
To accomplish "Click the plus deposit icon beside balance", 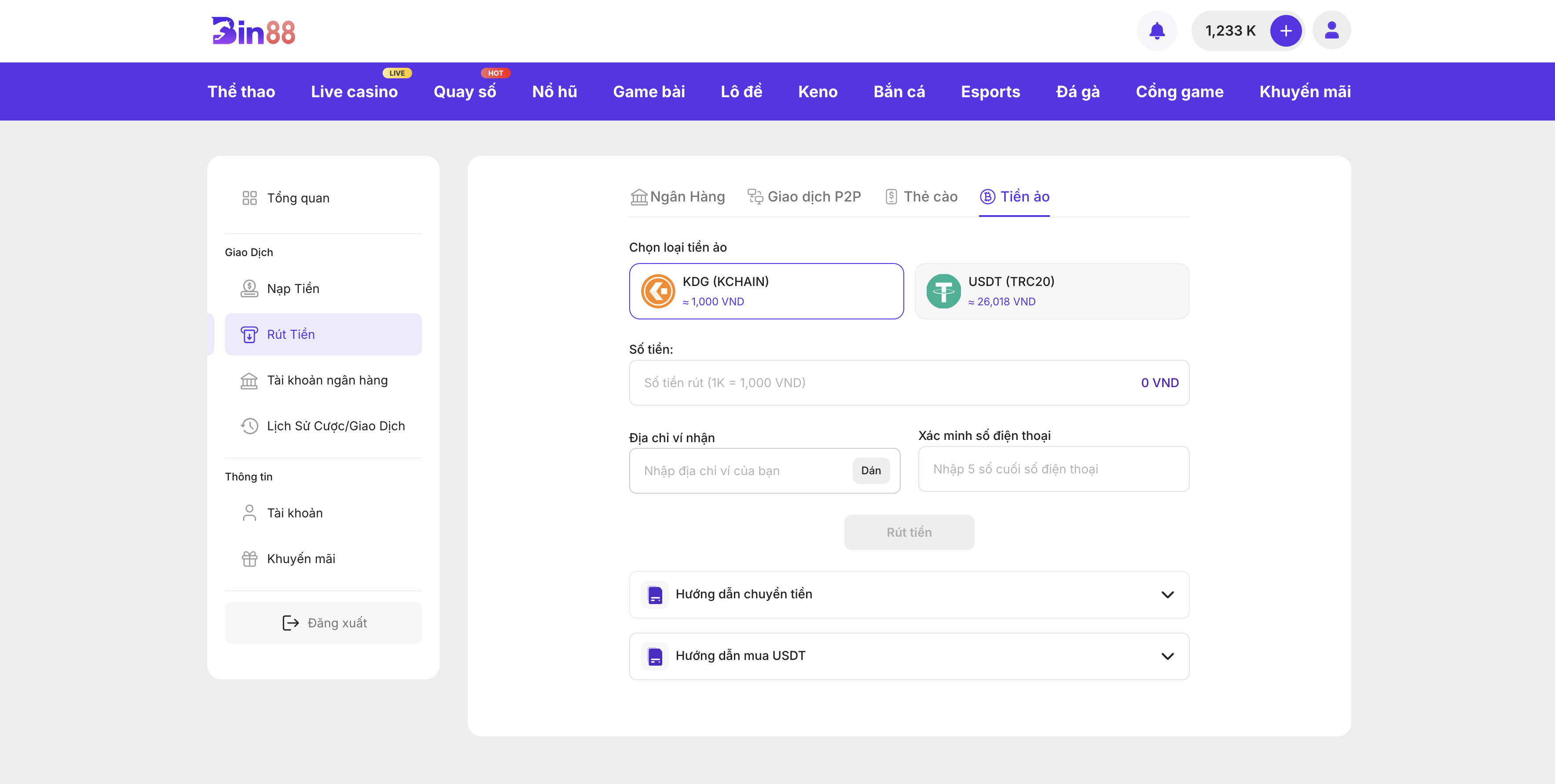I will (x=1286, y=31).
